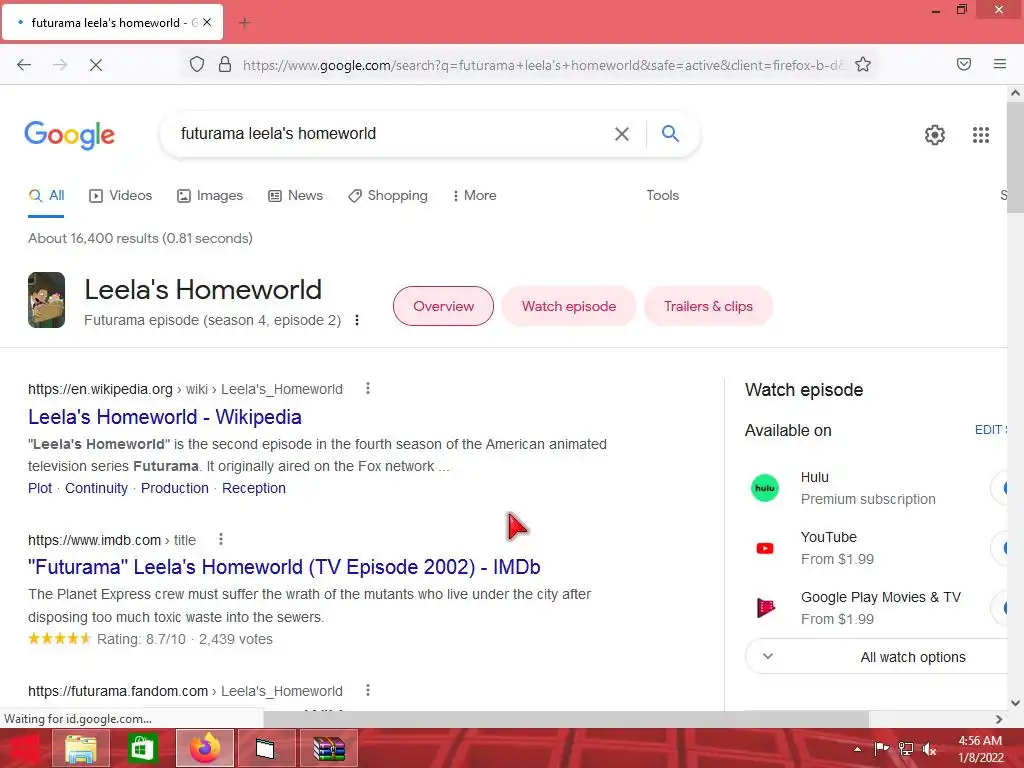Viewport: 1024px width, 768px height.
Task: Clear the search box text
Action: (x=622, y=134)
